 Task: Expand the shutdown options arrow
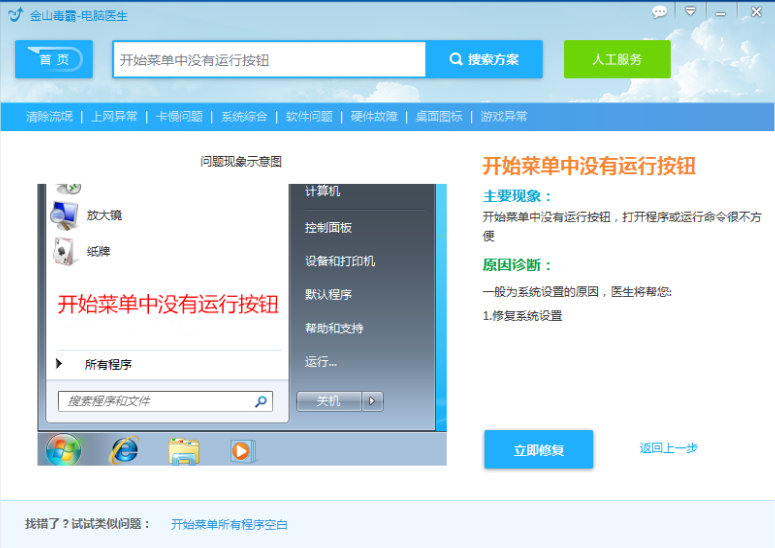click(x=372, y=401)
